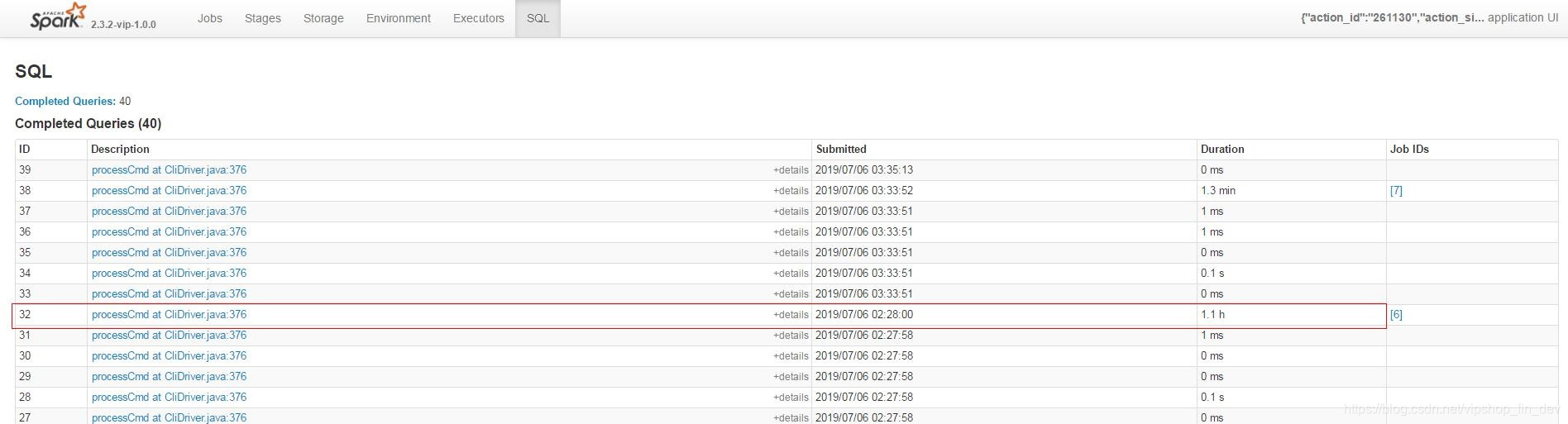Expand +details for query 35
The image size is (1568, 424).
(x=791, y=253)
